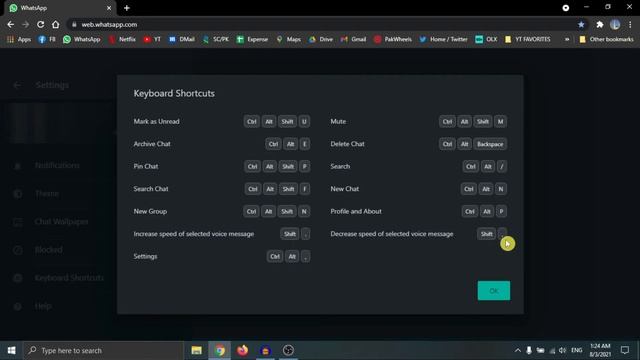Screen dimensions: 640x360
Task: Open the Chrome three-dot menu
Action: (630, 24)
